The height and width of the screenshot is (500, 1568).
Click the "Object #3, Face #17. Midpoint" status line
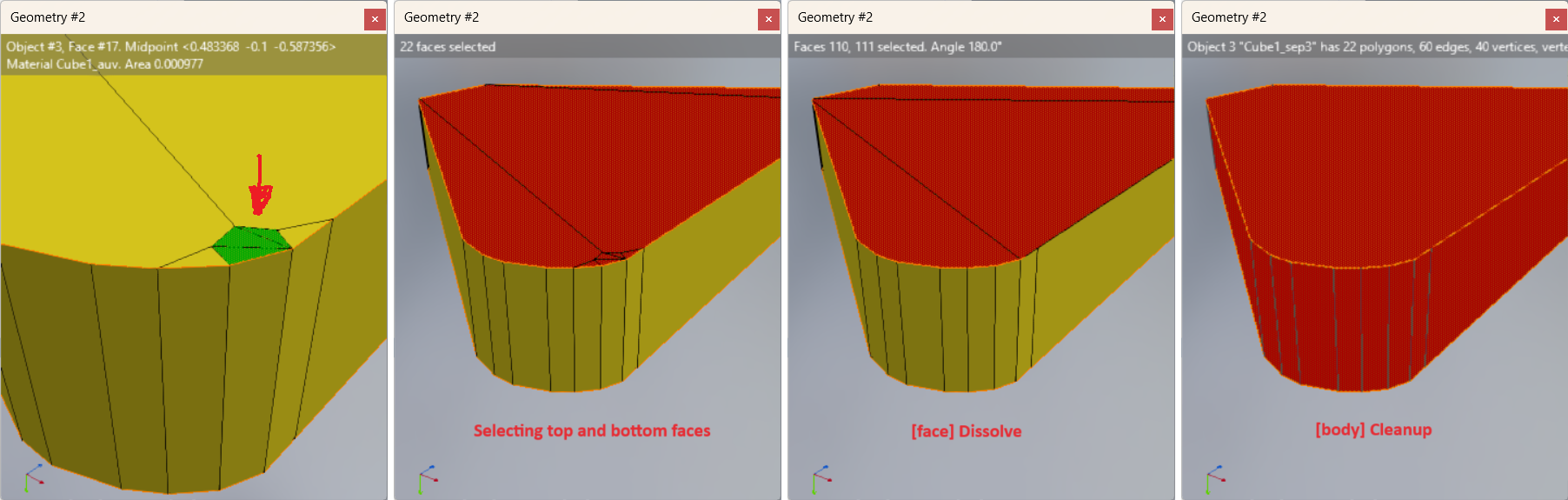[171, 47]
